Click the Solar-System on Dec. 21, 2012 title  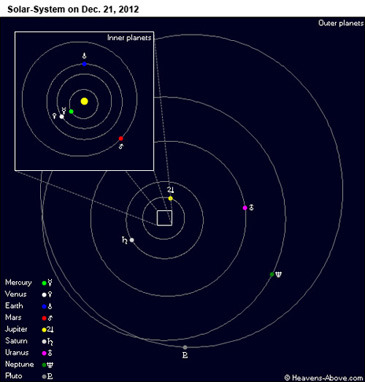point(73,9)
